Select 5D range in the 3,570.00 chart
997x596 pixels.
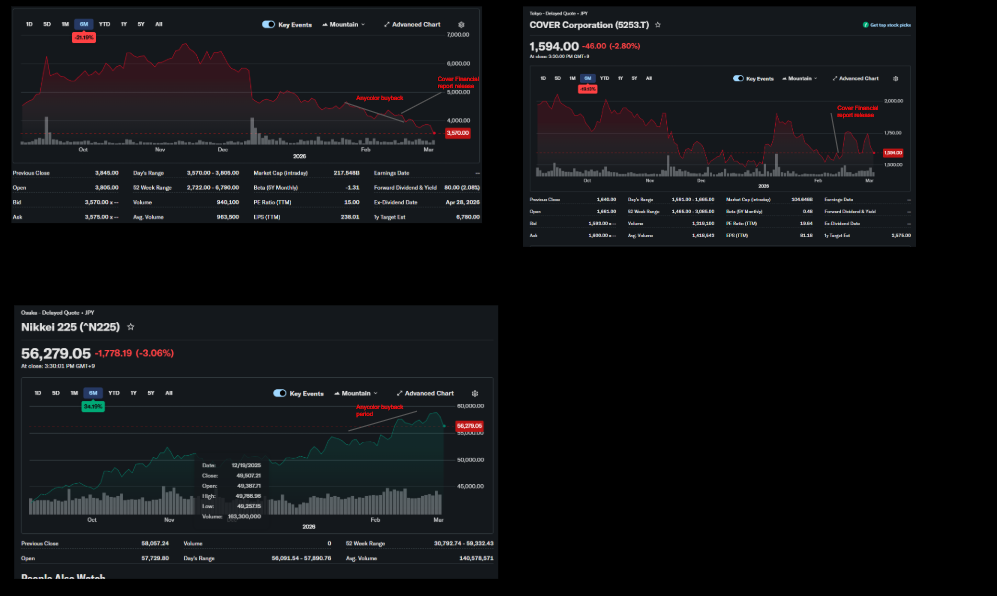[47, 24]
